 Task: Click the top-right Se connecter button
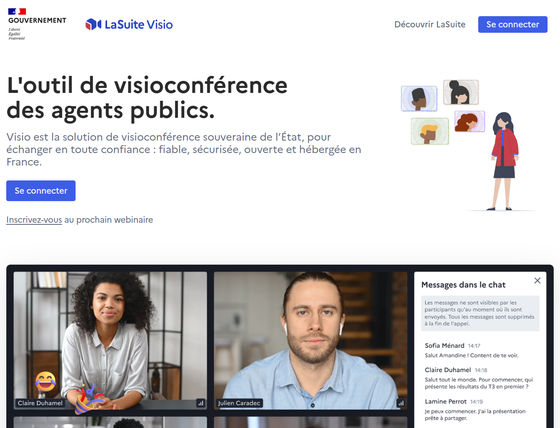click(512, 24)
